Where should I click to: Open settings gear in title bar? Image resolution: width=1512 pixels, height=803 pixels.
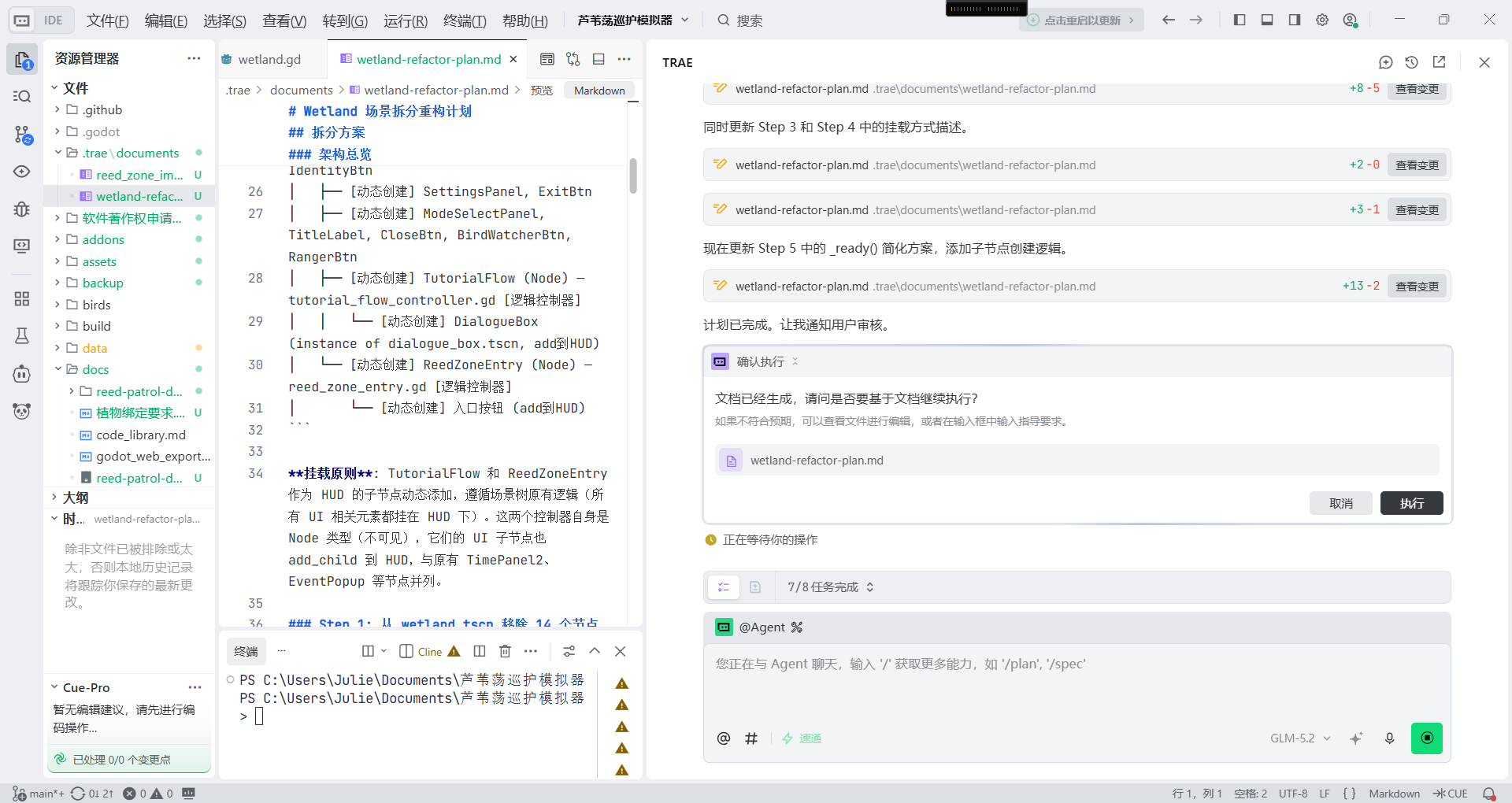pyautogui.click(x=1322, y=20)
